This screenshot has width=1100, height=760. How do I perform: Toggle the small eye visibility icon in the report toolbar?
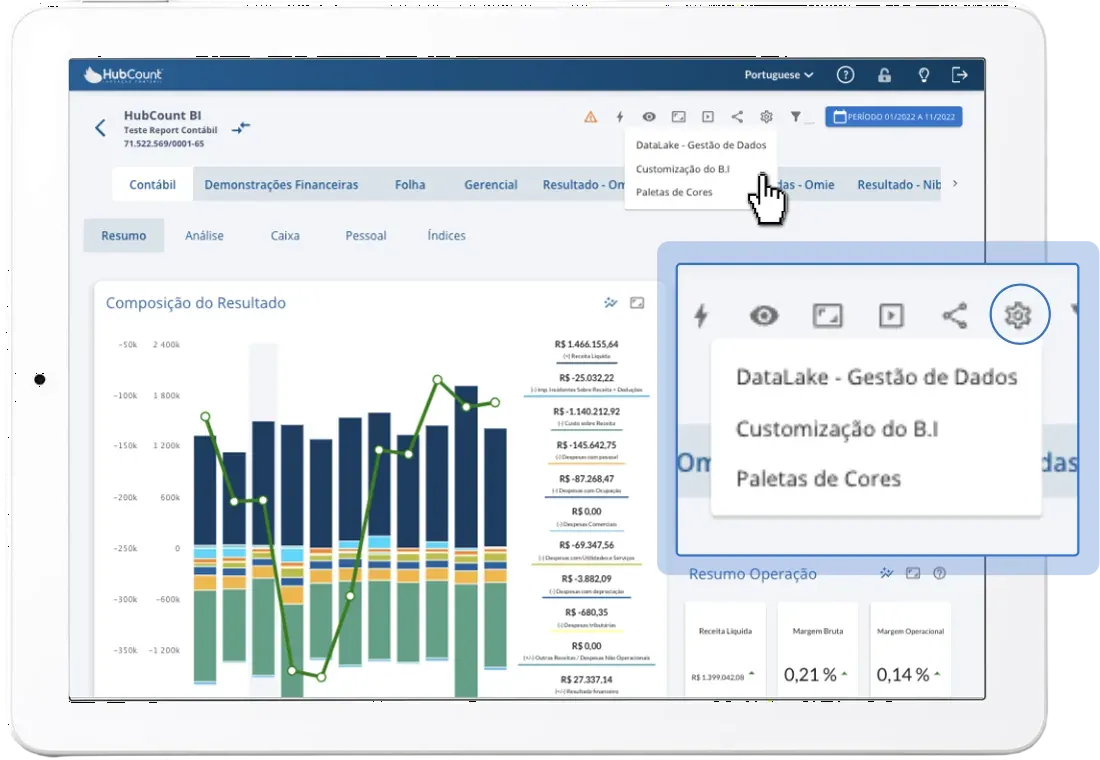649,116
